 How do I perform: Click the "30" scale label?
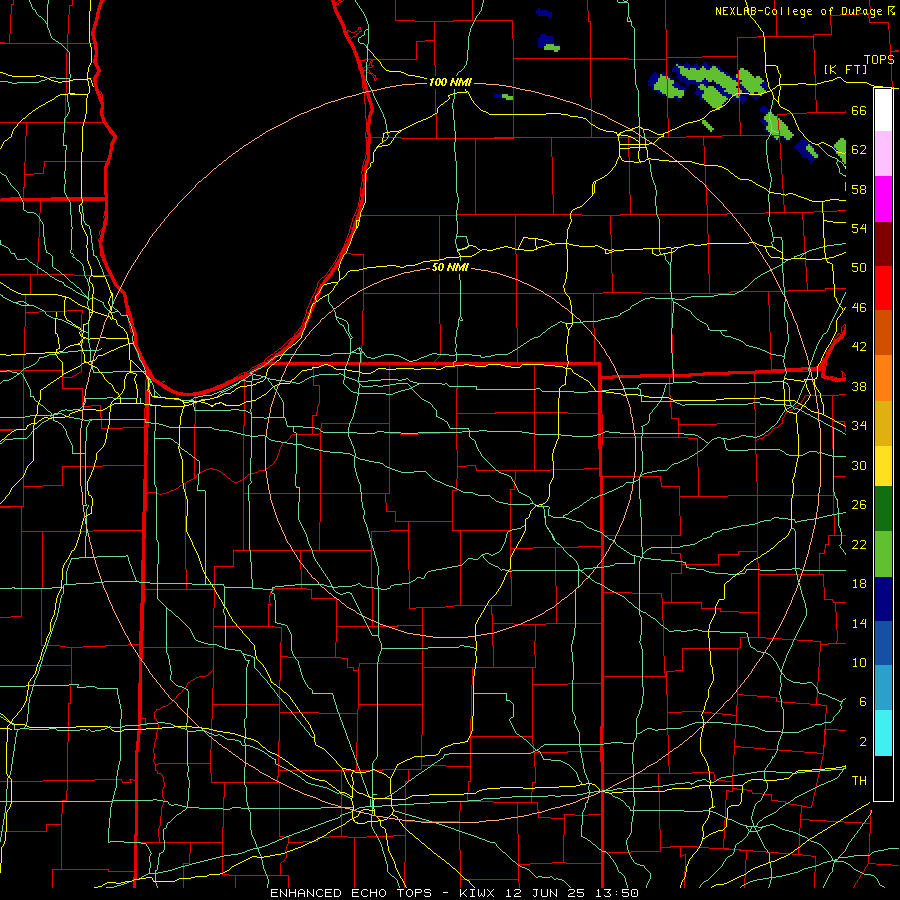coord(859,465)
